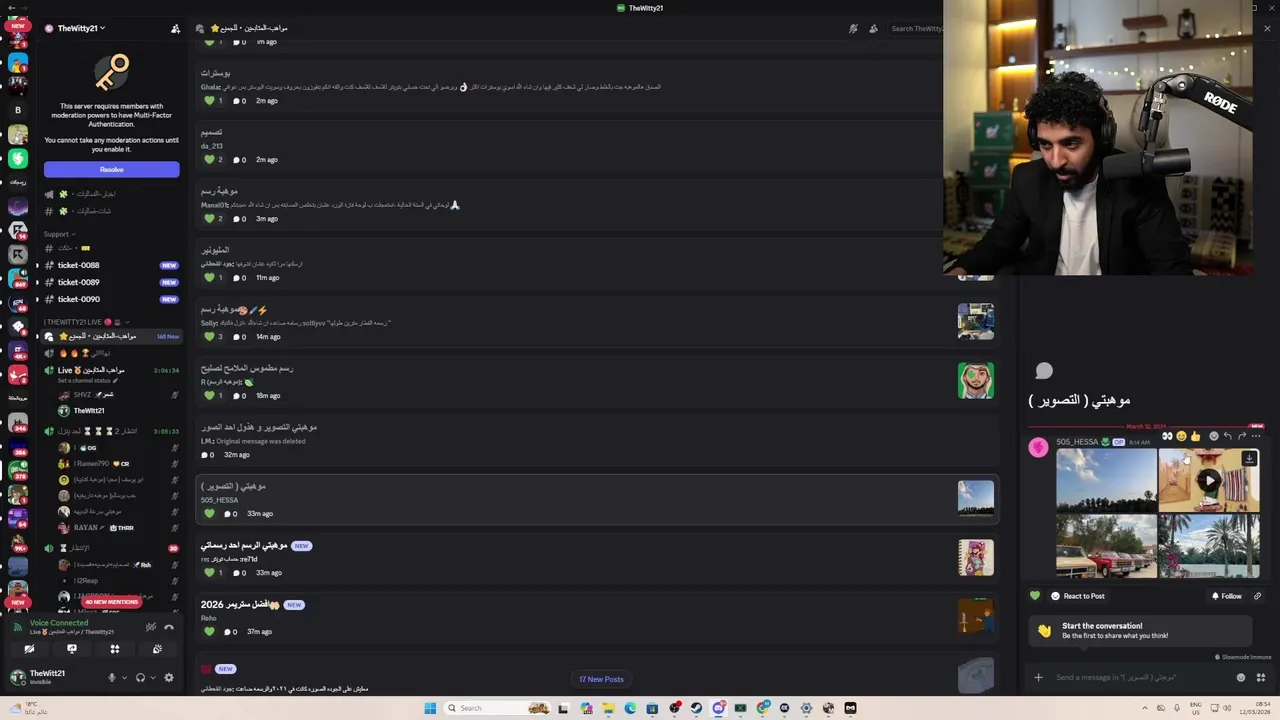Expand headphone output options arrow
Screen dimensions: 1280x720
click(x=152, y=677)
